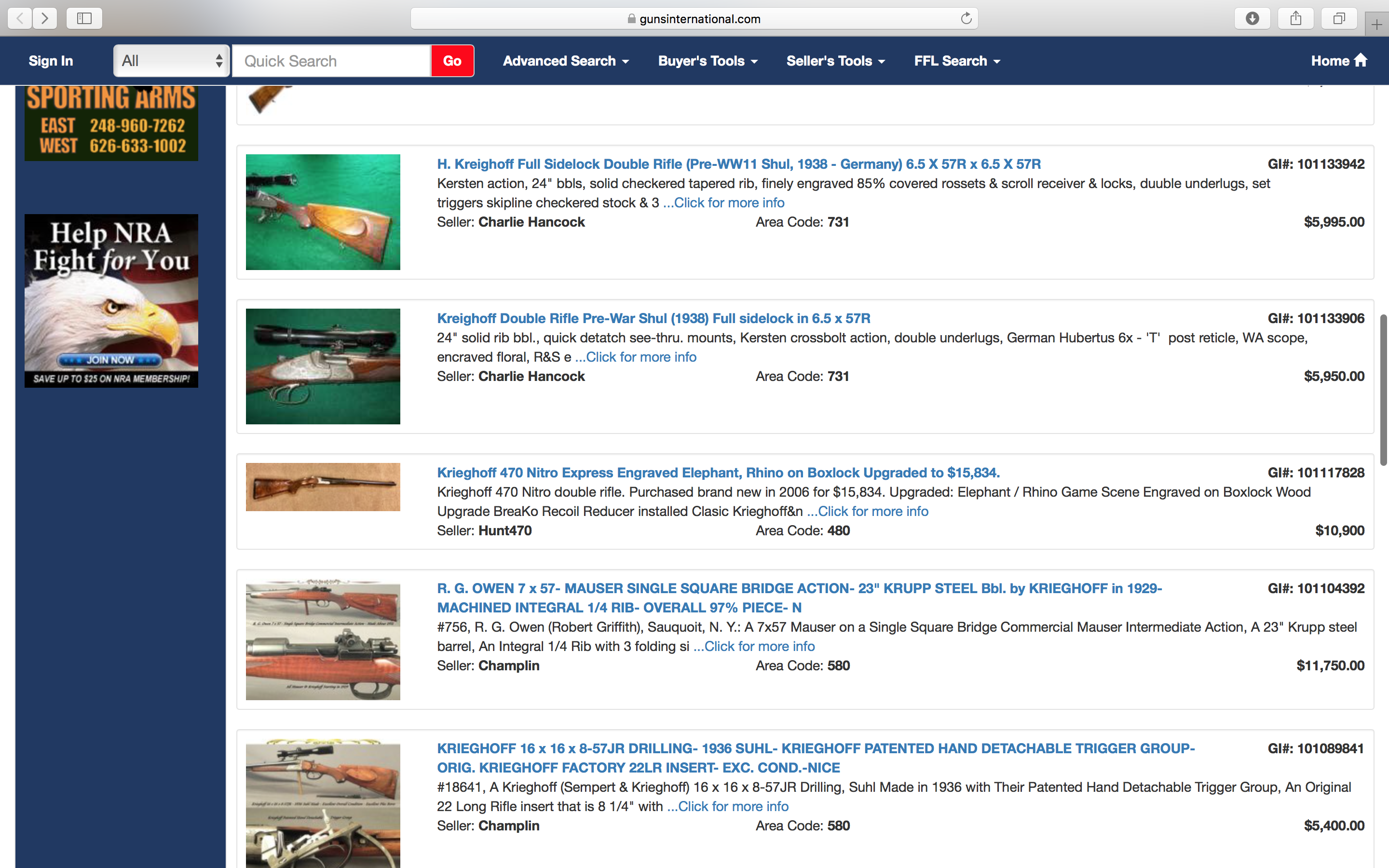Open H. Kreighoff Full Sidelock Double Rifle listing
This screenshot has height=868, width=1389.
point(739,164)
